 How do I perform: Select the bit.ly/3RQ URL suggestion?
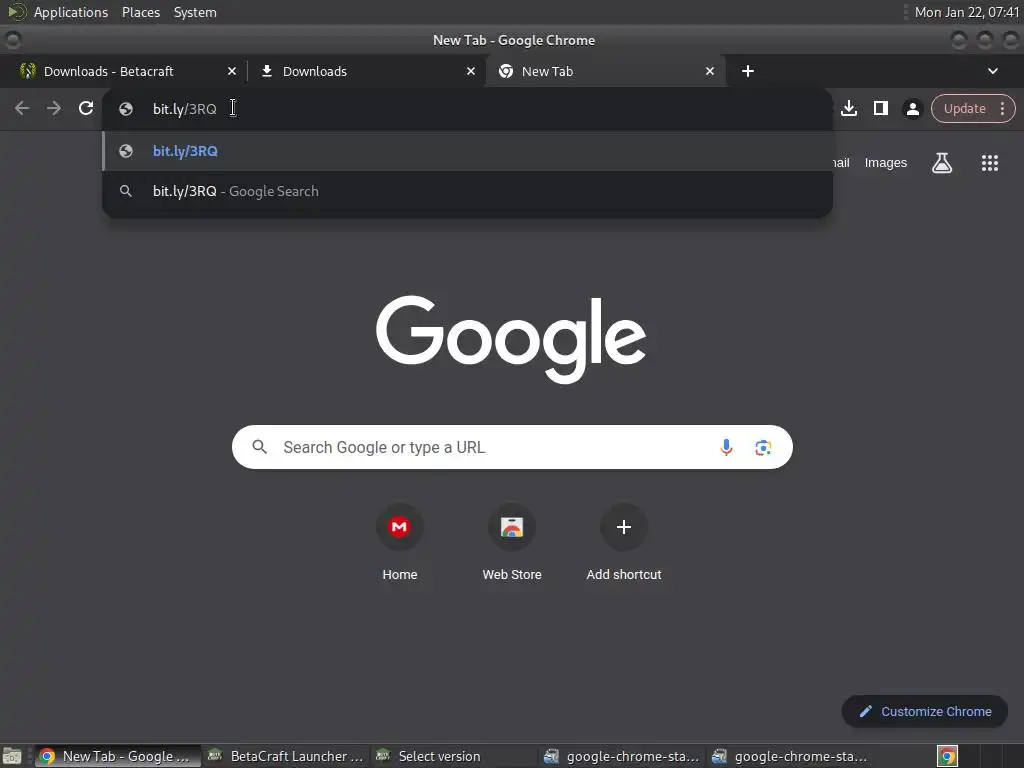pyautogui.click(x=468, y=151)
